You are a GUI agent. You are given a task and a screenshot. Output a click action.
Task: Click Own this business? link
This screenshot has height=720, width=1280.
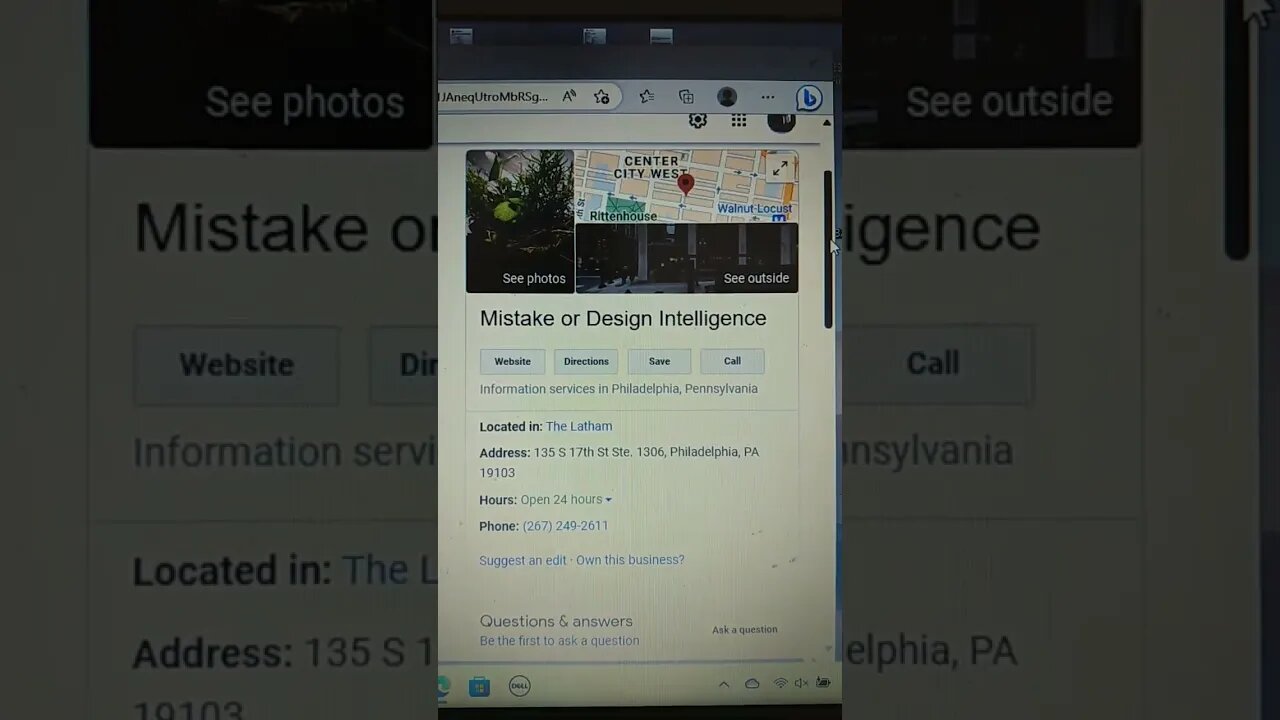(x=630, y=560)
